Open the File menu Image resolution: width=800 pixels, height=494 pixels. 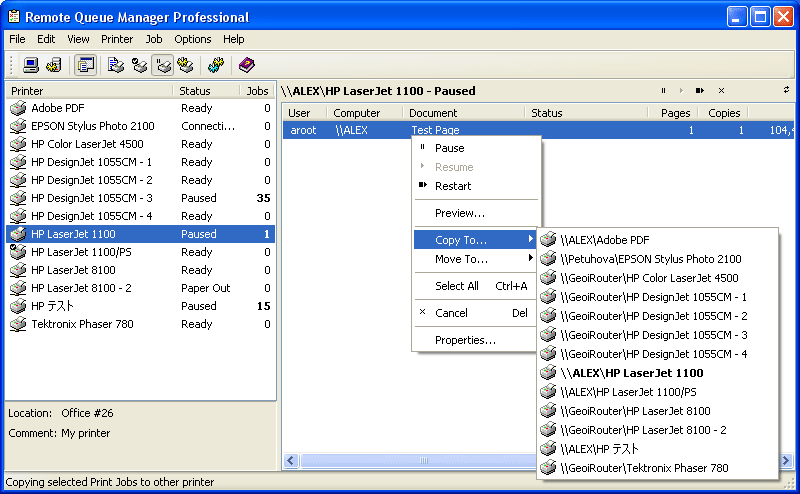click(17, 39)
